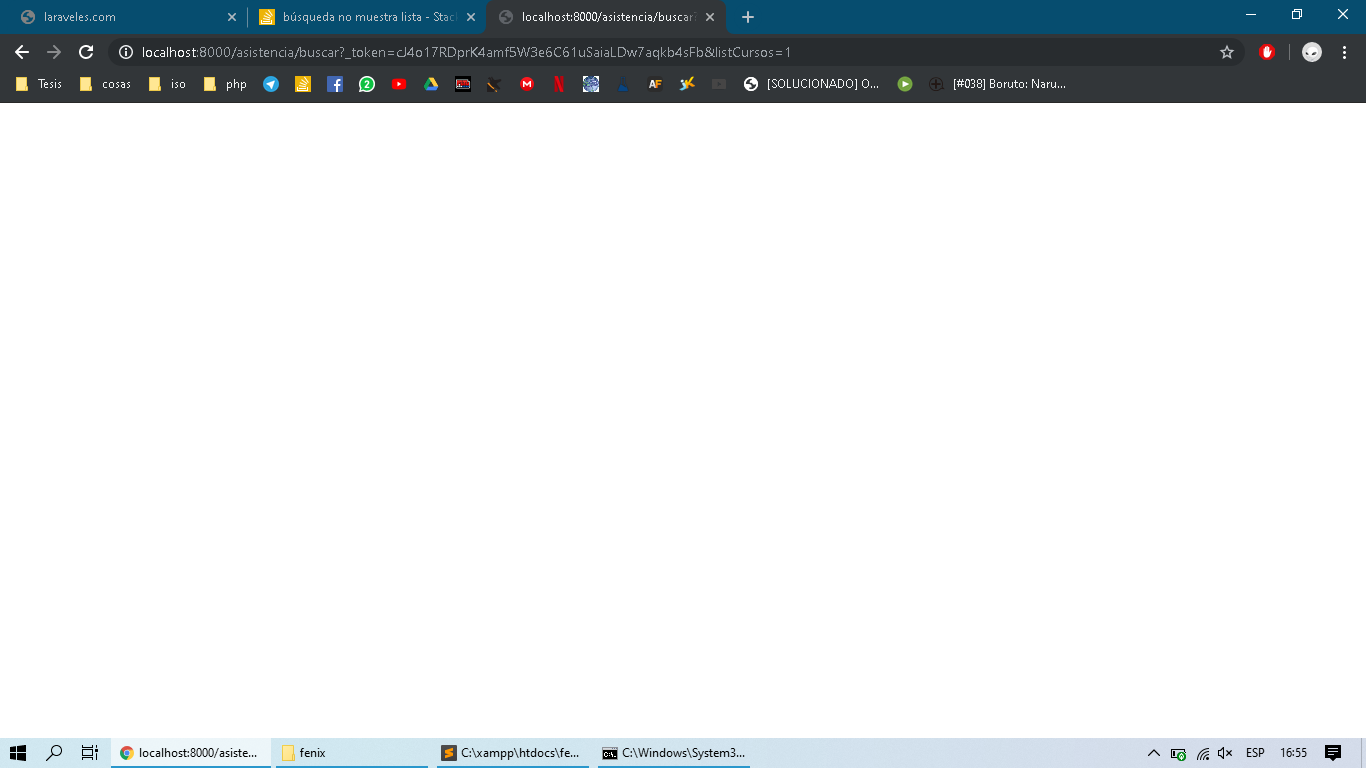This screenshot has height=768, width=1366.
Task: Open the YouTube bookmark
Action: point(399,84)
